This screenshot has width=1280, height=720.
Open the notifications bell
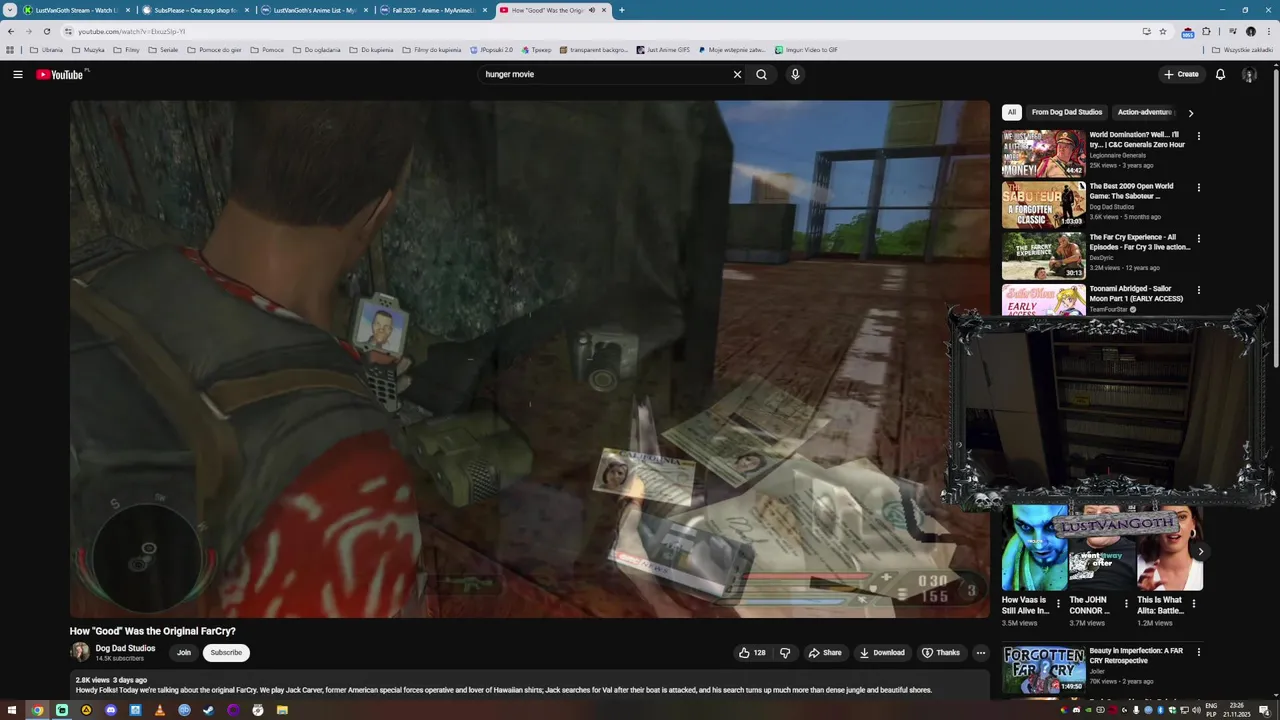[1220, 74]
